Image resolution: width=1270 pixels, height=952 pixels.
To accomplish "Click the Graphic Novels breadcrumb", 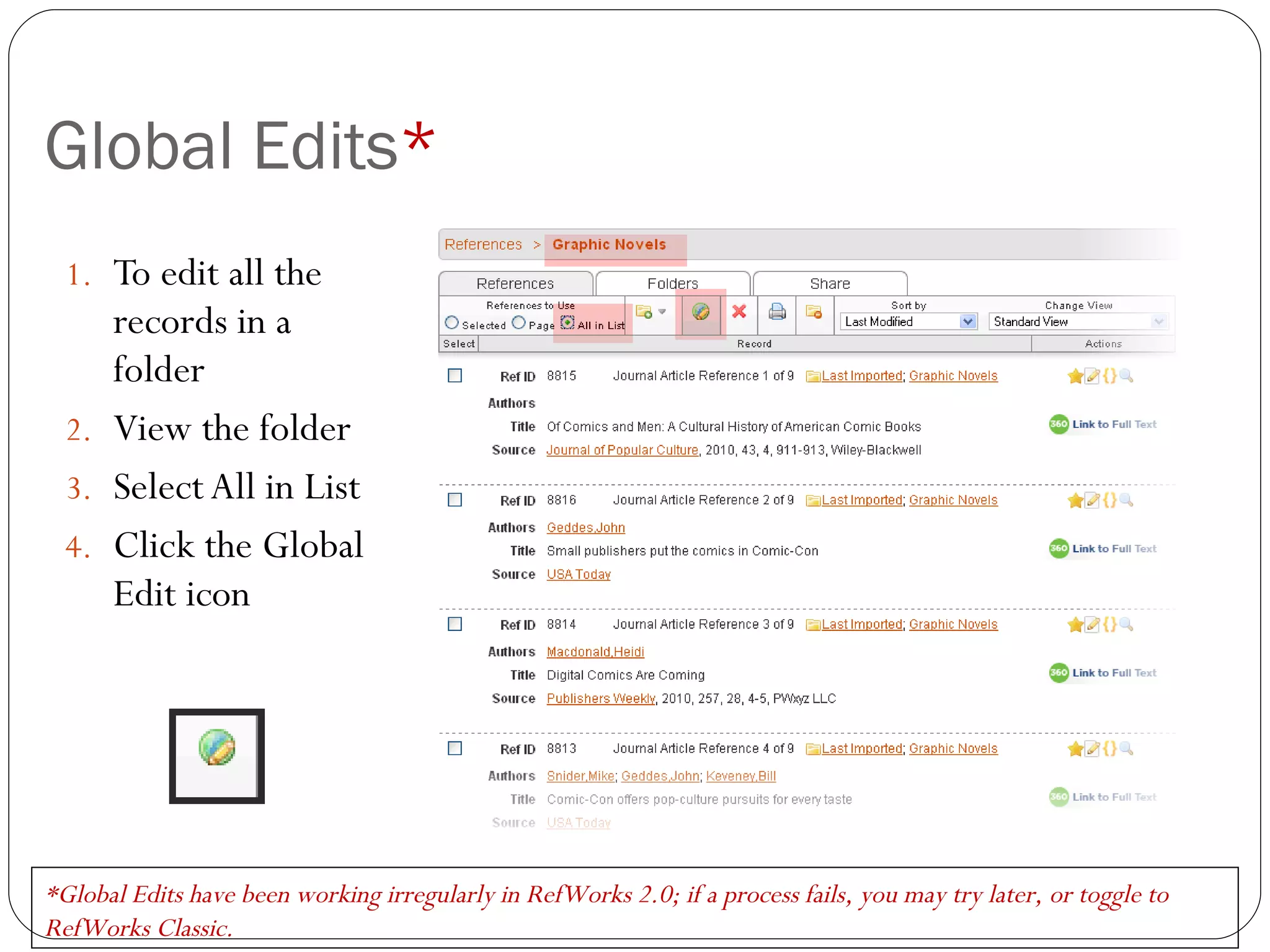I will [609, 244].
